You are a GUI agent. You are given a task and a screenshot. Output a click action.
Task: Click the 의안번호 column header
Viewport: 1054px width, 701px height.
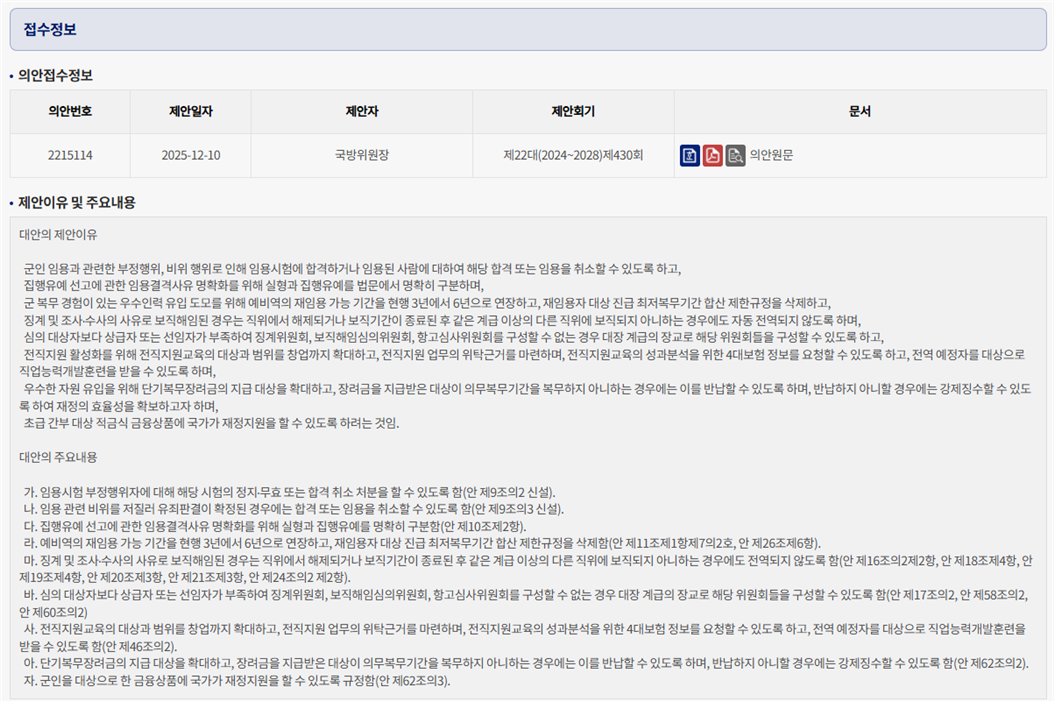point(70,112)
